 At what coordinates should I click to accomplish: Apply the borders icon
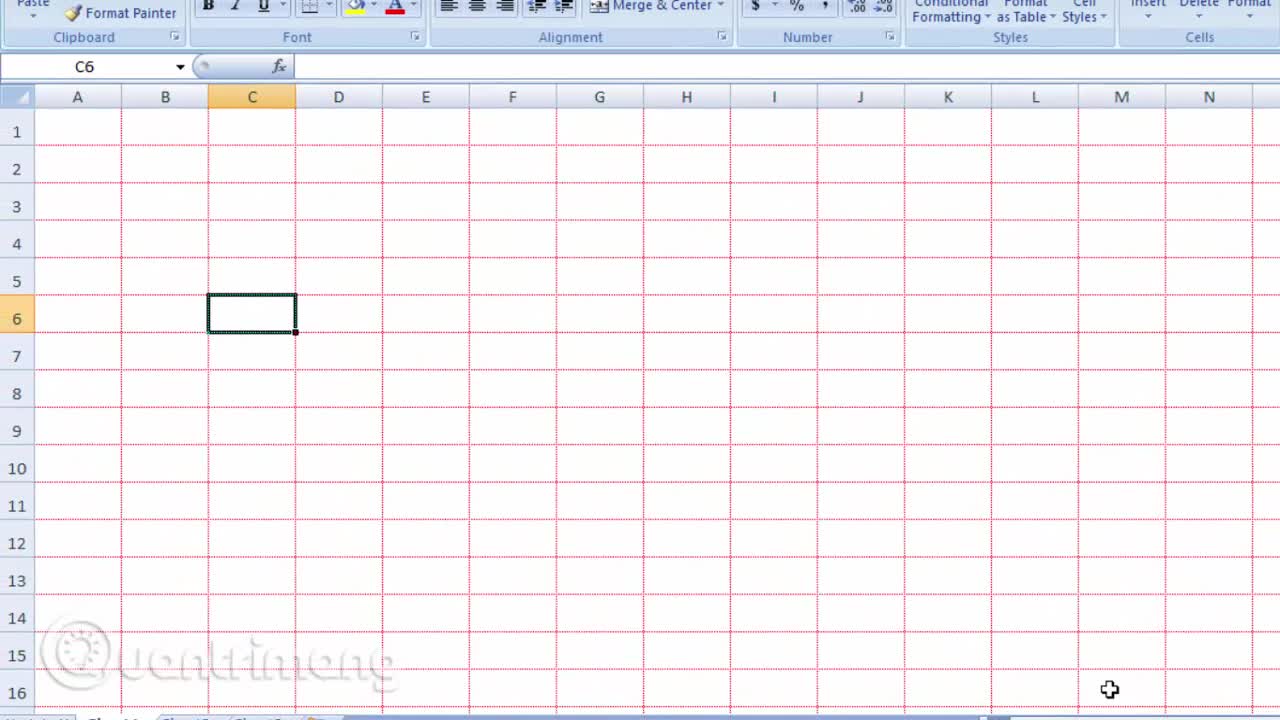(x=310, y=6)
